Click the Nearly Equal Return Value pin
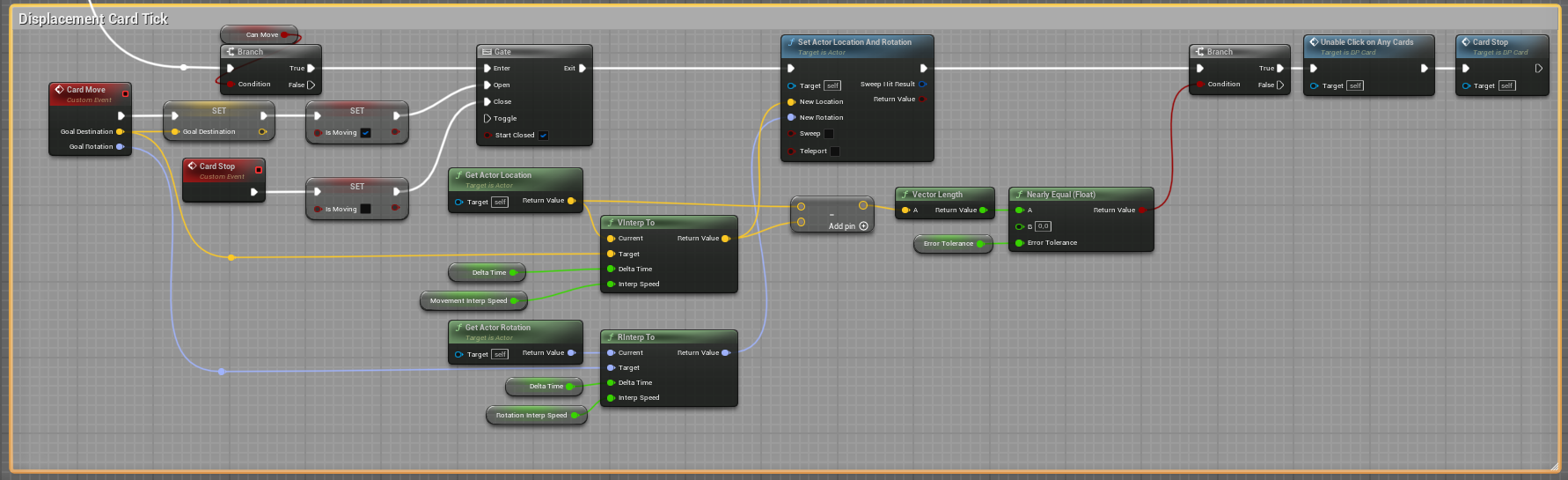Screen dimensions: 1568x480 tap(1142, 210)
